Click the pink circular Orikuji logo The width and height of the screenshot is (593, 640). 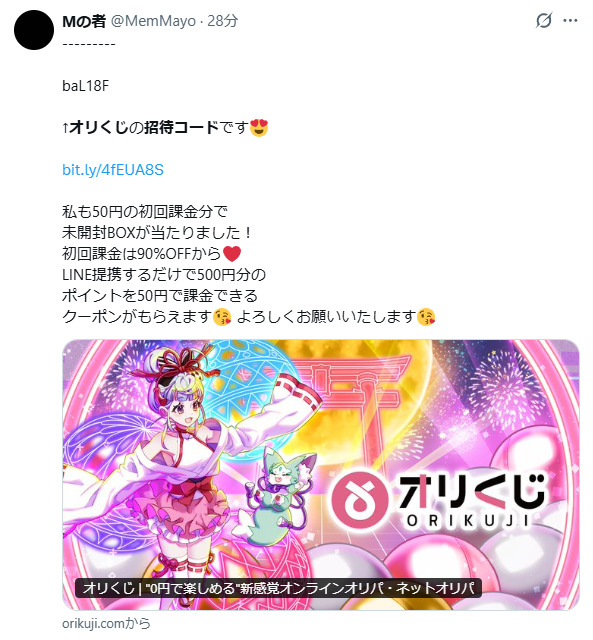tap(360, 499)
